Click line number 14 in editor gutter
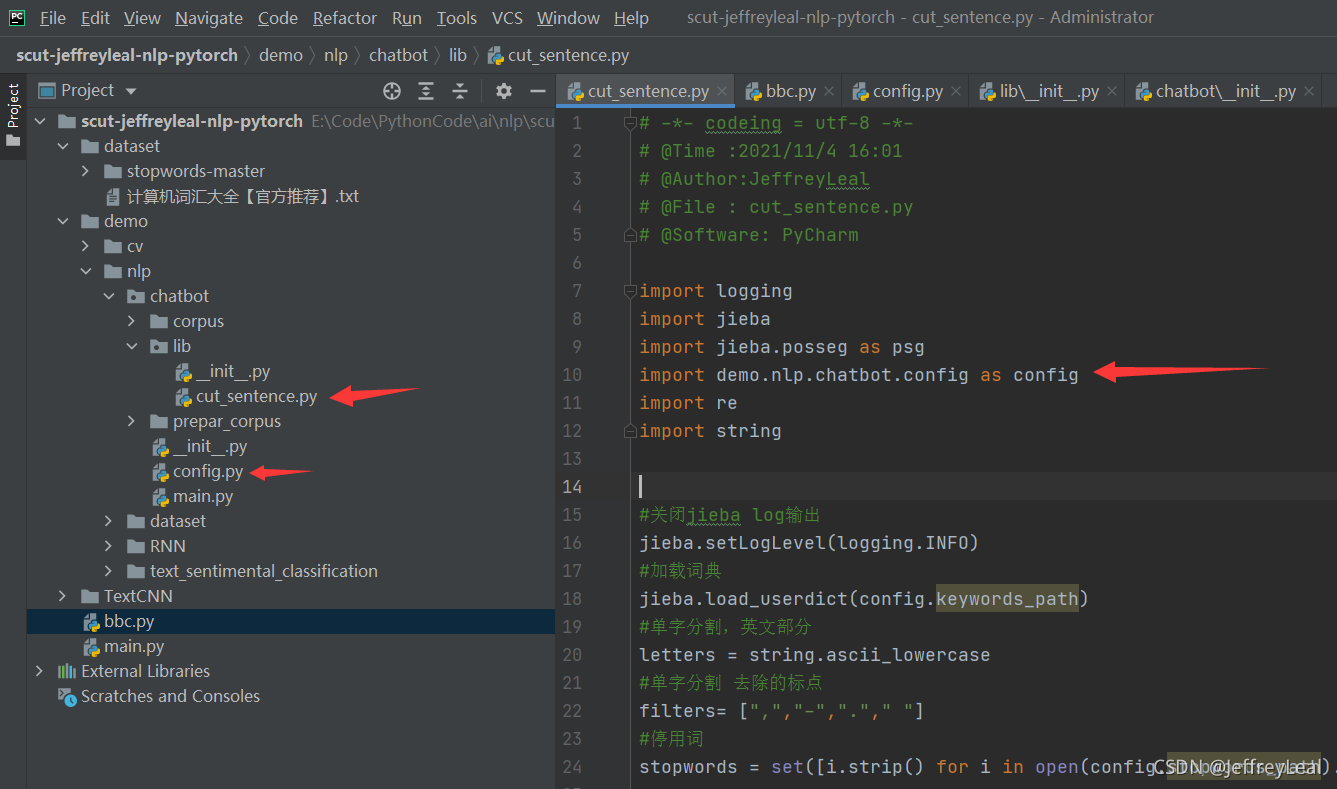 click(572, 487)
